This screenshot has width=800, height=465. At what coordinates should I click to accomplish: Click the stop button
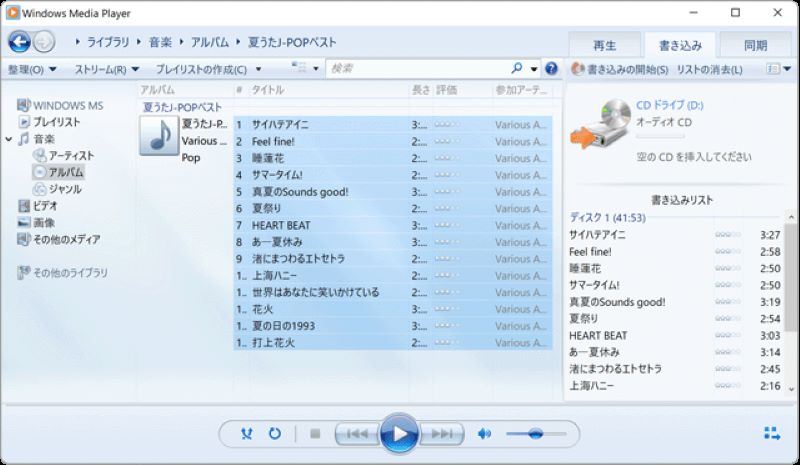click(x=315, y=434)
